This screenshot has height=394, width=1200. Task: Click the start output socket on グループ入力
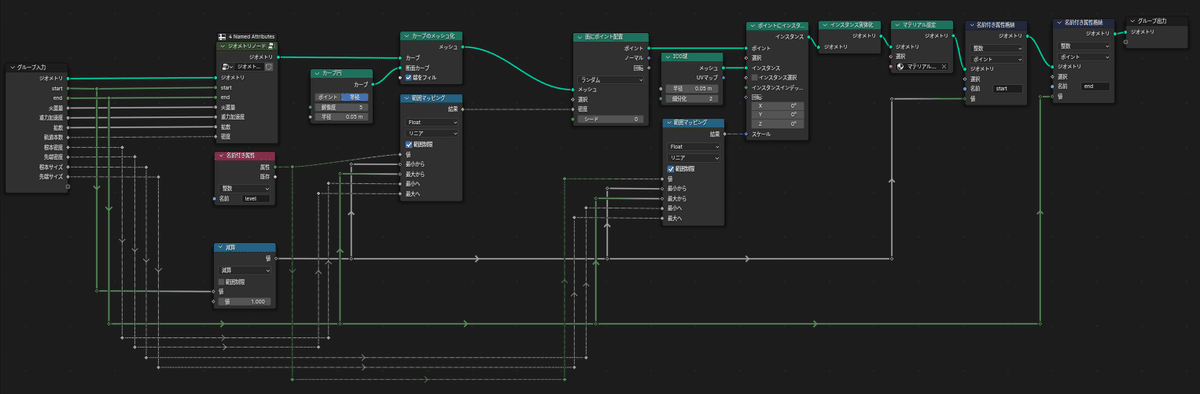68,87
